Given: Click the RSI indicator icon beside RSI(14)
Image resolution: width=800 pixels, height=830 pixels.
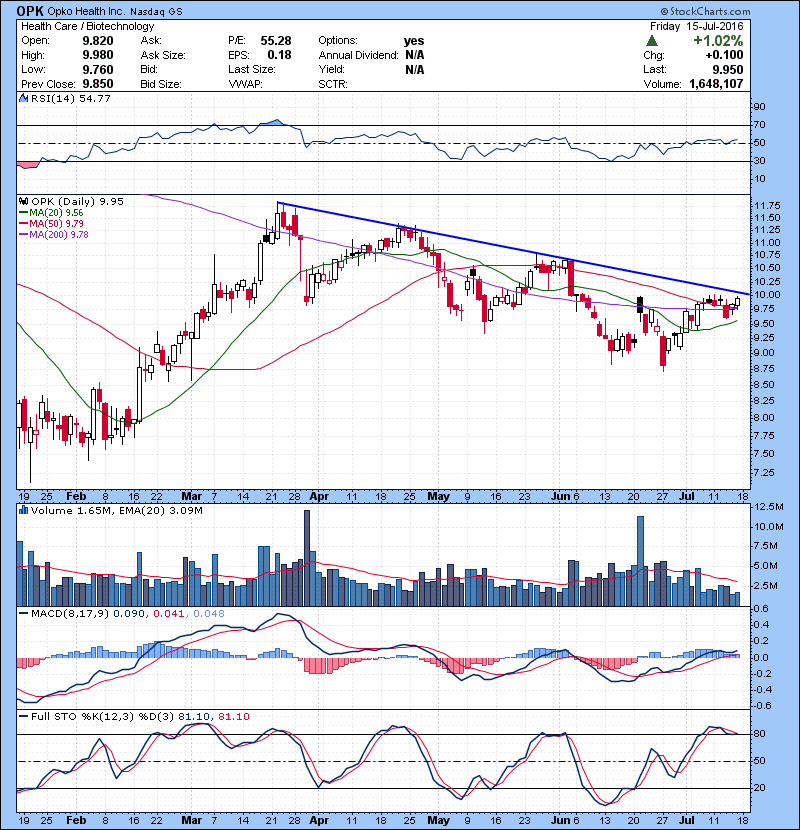Looking at the screenshot, I should point(23,98).
